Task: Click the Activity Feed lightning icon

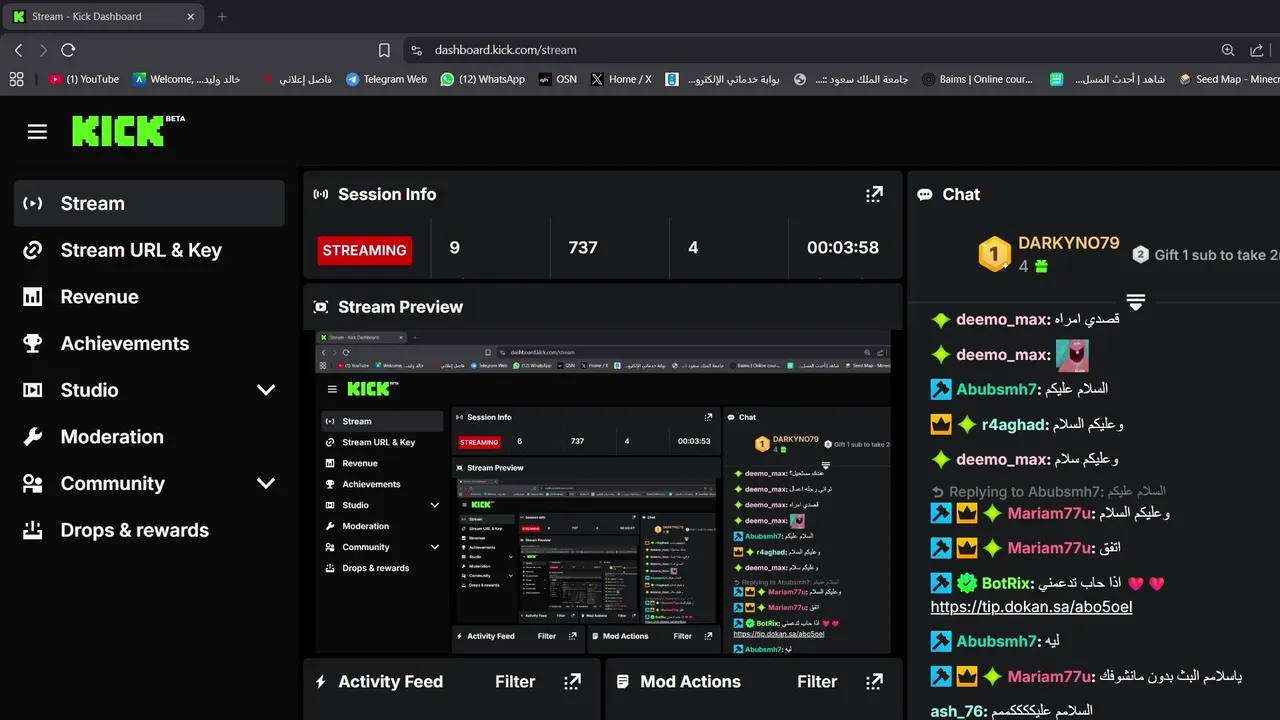Action: pyautogui.click(x=321, y=682)
